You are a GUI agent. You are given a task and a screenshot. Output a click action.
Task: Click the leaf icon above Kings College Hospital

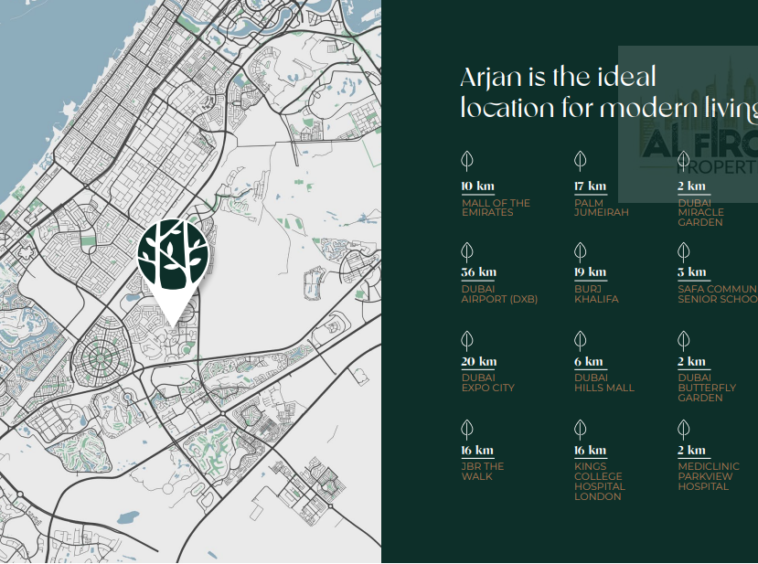580,429
